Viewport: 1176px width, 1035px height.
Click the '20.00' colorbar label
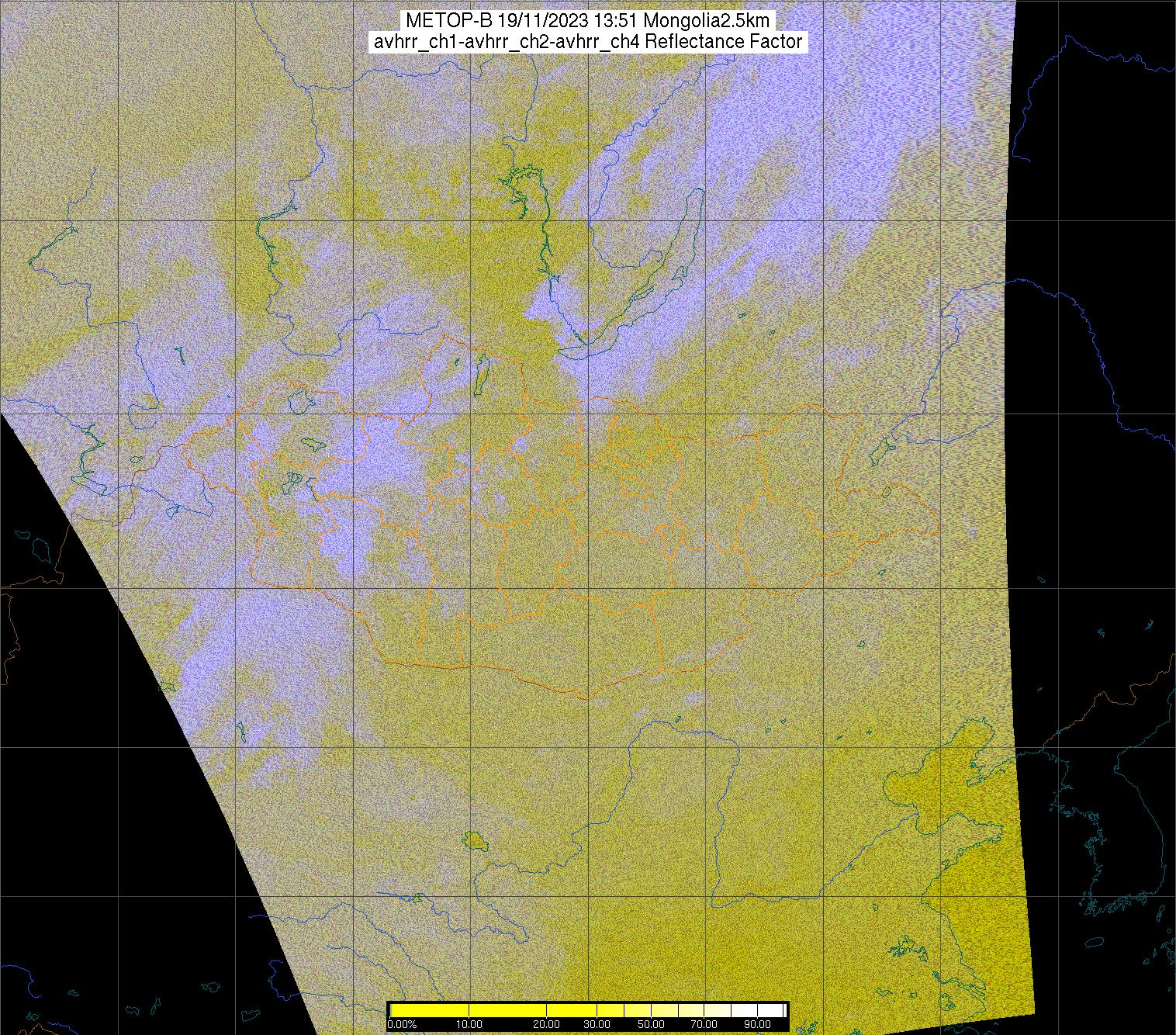(x=546, y=1024)
